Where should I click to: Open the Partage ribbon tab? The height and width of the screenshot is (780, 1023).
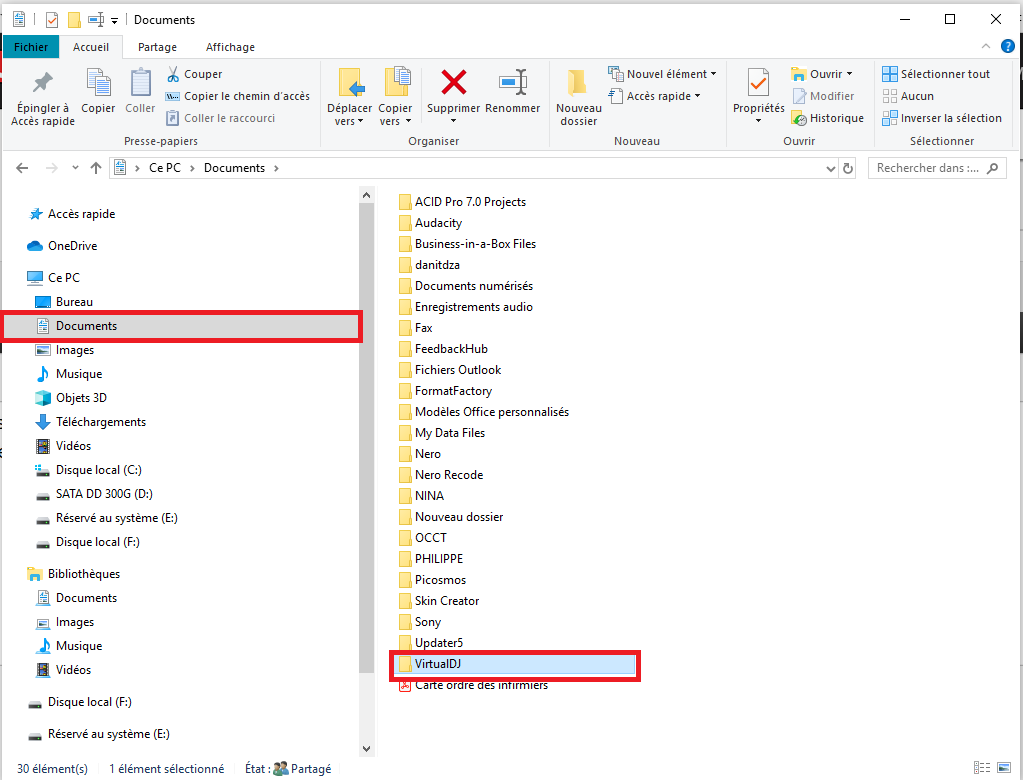click(157, 47)
